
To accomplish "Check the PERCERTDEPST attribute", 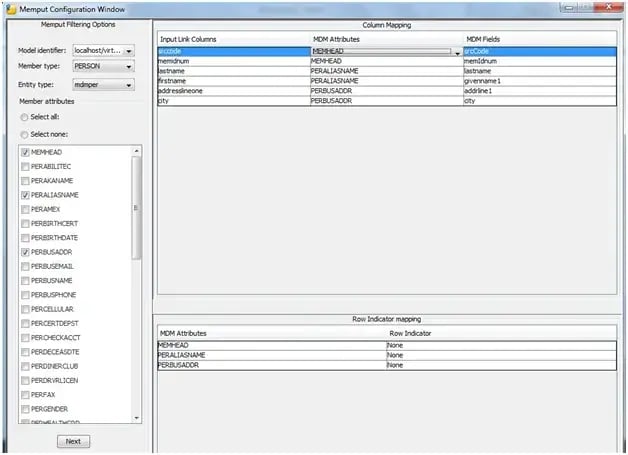I will (x=25, y=323).
